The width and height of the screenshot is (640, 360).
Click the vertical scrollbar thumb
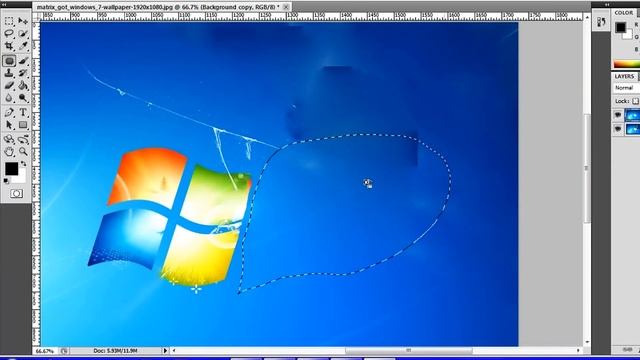(587, 168)
